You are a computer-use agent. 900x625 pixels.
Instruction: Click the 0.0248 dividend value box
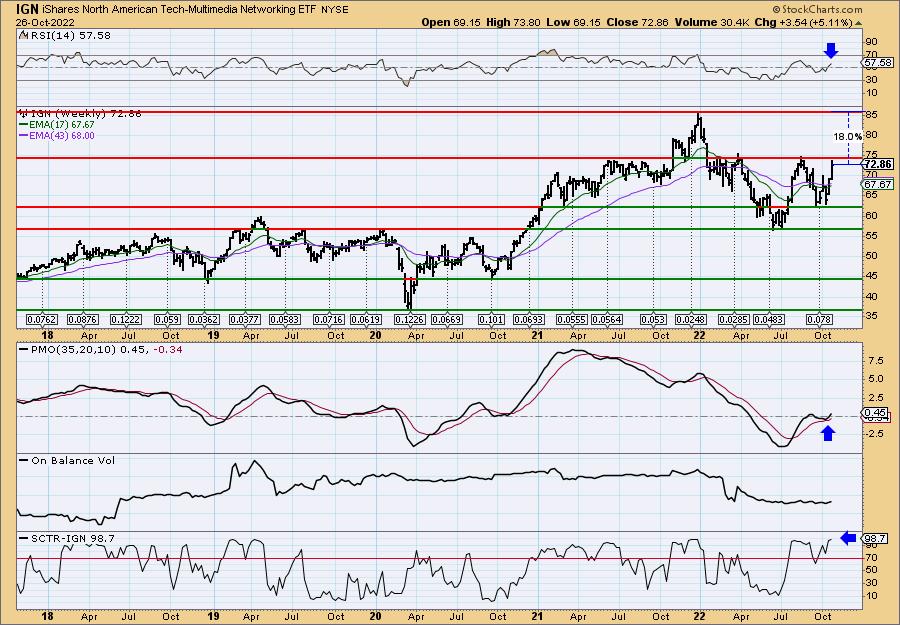(692, 319)
